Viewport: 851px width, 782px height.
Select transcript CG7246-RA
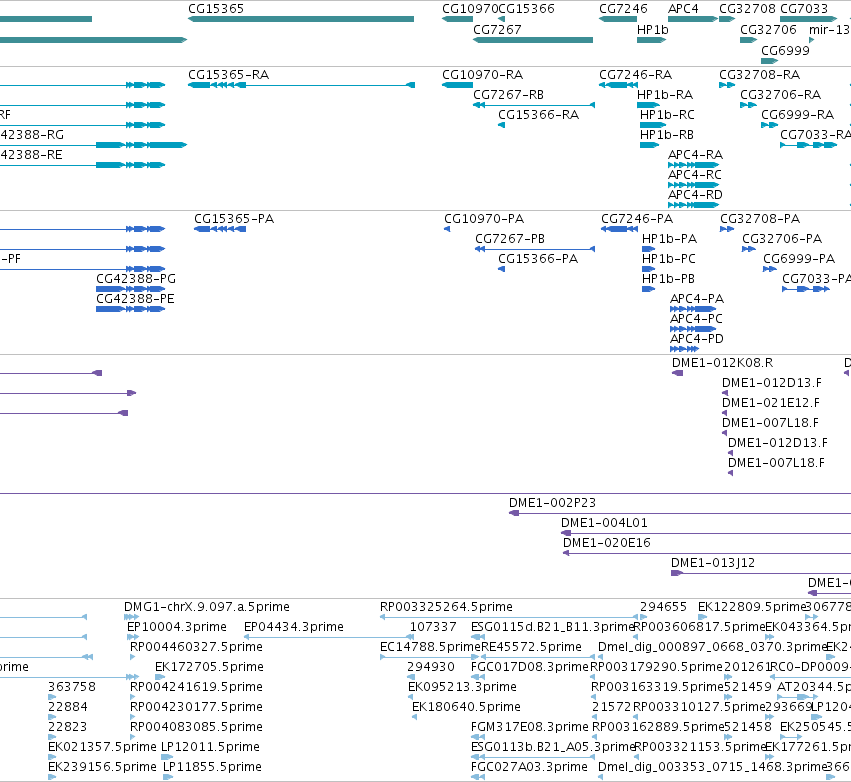(618, 85)
